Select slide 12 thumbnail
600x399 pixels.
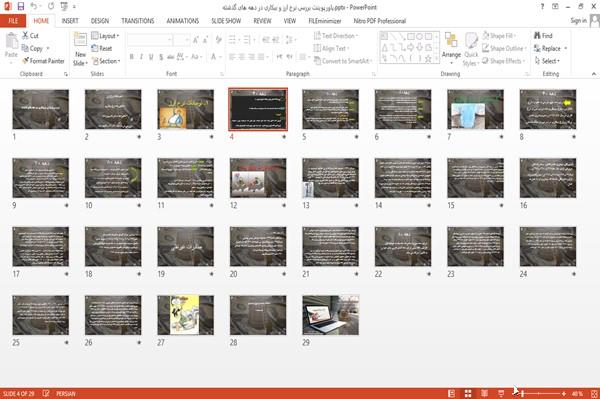pyautogui.click(x=258, y=178)
